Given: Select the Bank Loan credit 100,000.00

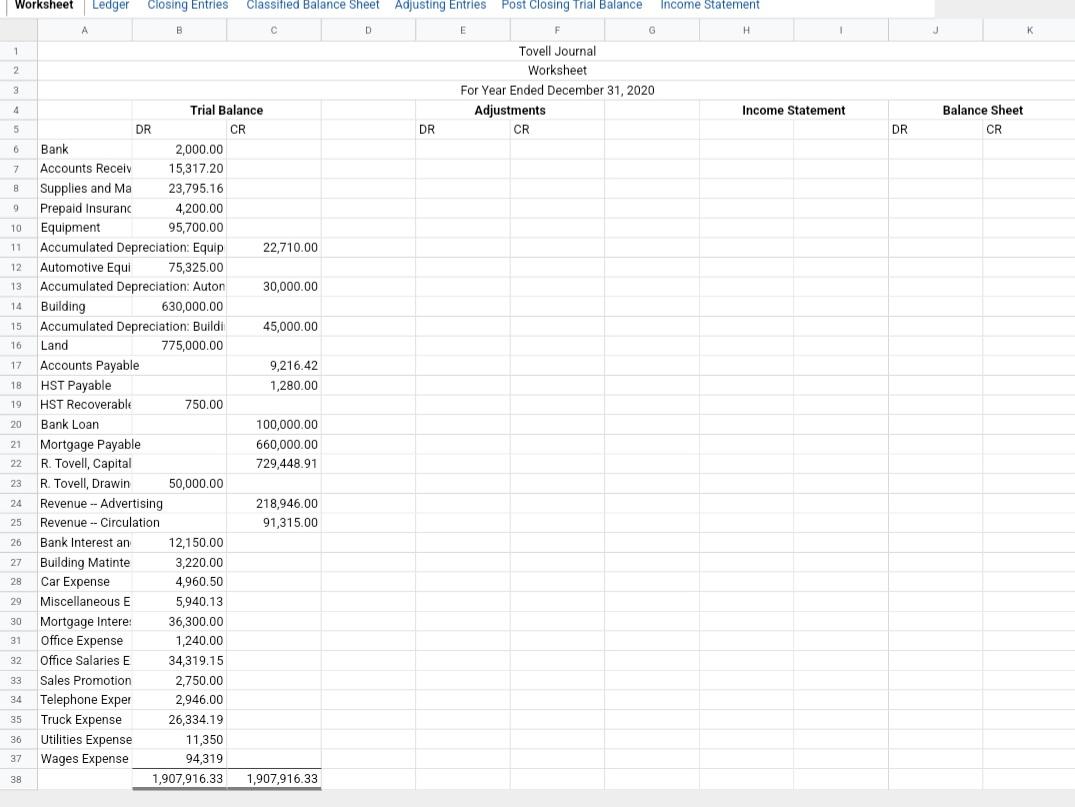Looking at the screenshot, I should (274, 425).
